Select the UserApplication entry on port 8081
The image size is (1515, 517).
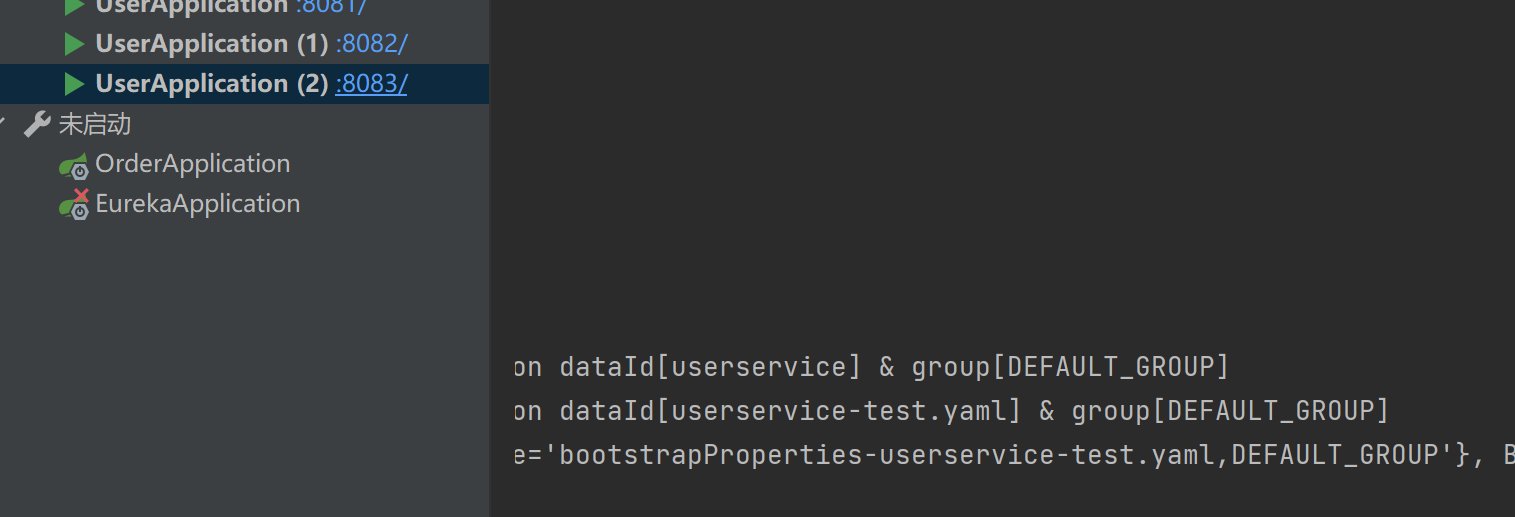click(x=191, y=7)
